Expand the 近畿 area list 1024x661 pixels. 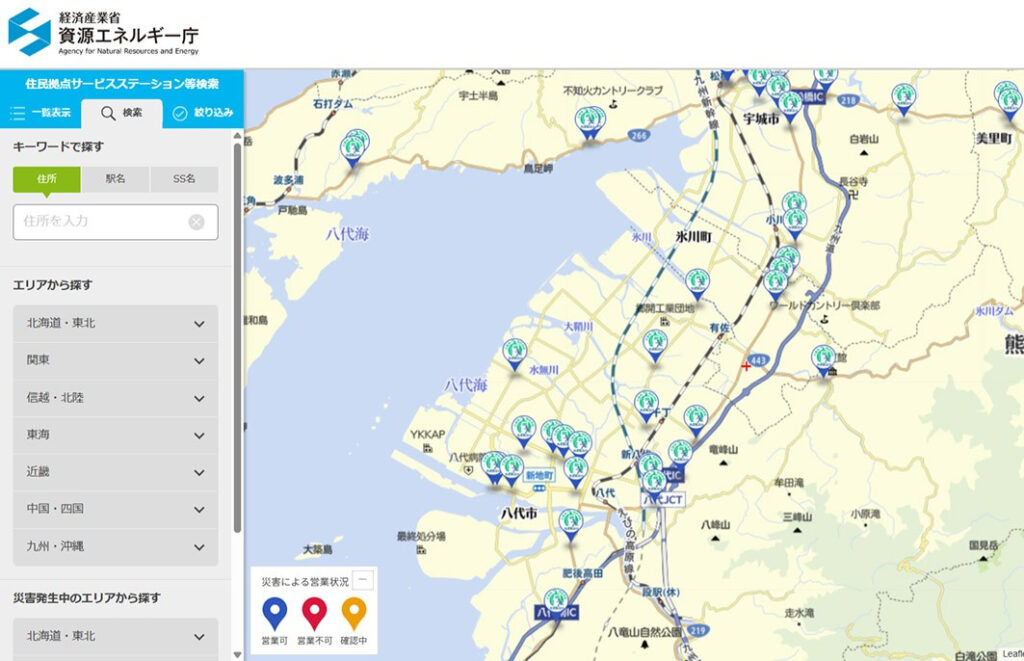coord(116,472)
